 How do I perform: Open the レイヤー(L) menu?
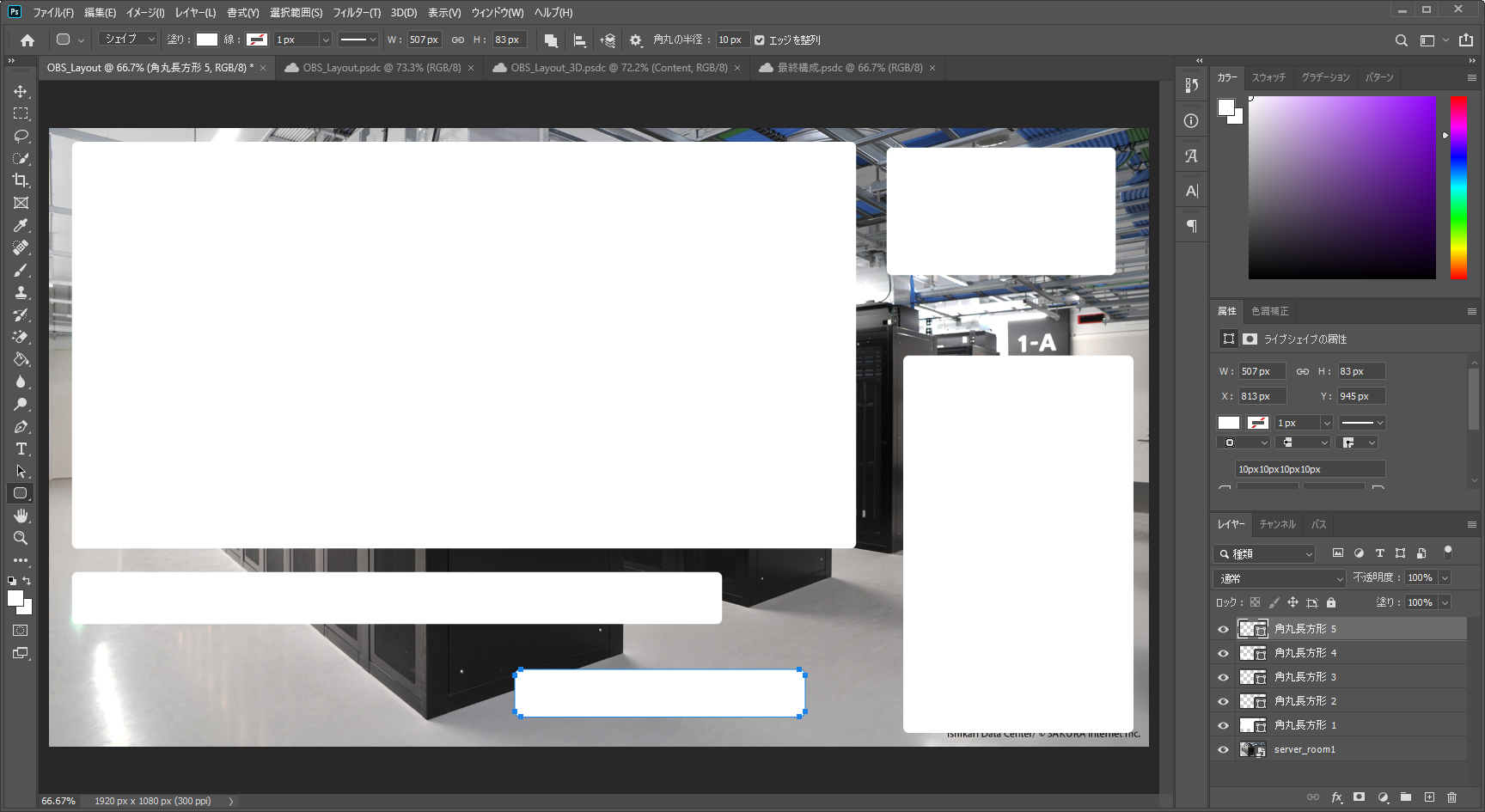click(x=195, y=13)
